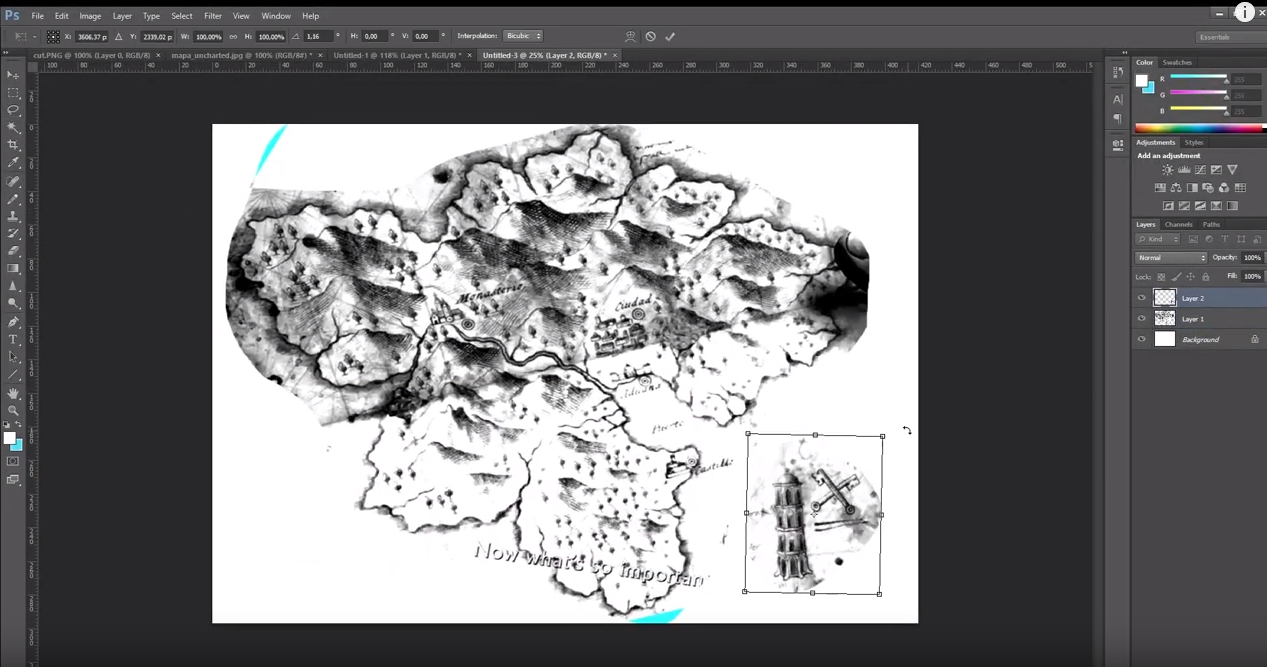Commit the transform with the checkmark
The width and height of the screenshot is (1267, 667).
[x=670, y=36]
